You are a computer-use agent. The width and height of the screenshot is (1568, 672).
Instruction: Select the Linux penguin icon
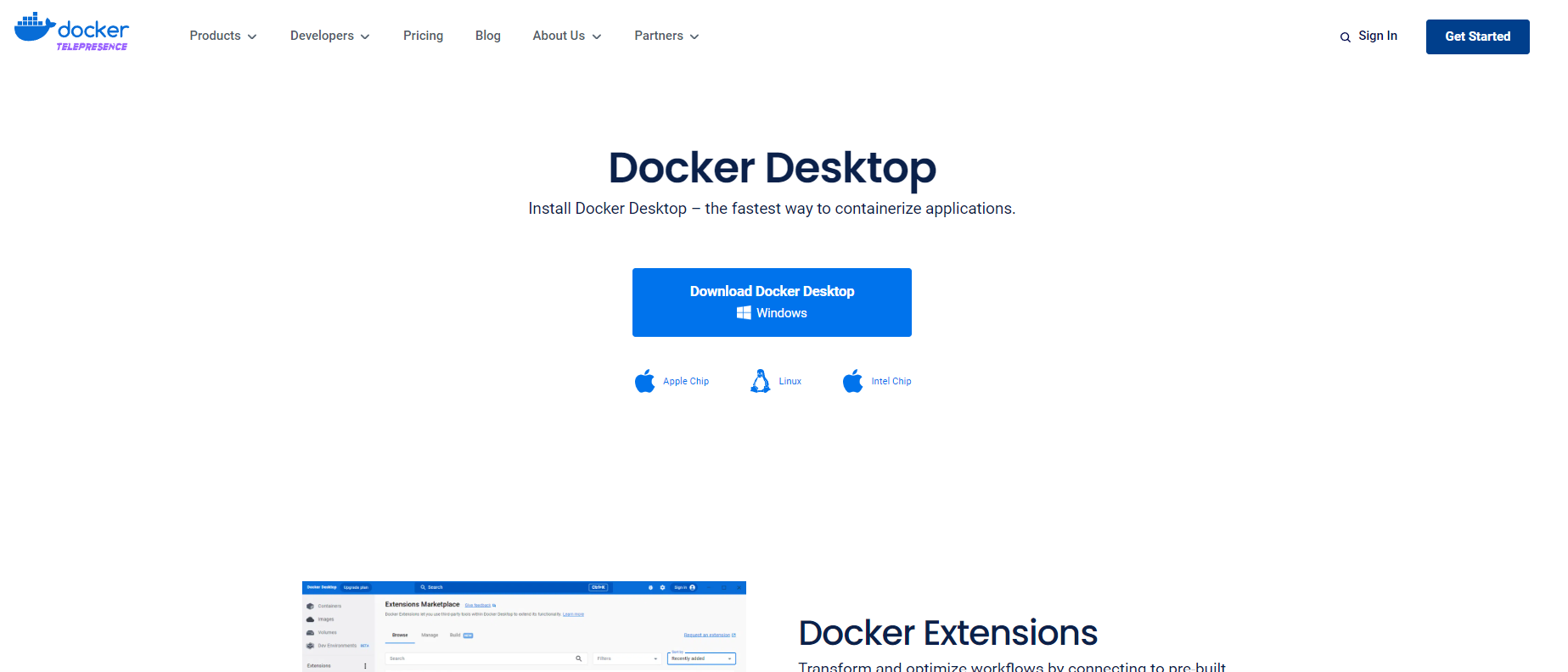tap(760, 381)
